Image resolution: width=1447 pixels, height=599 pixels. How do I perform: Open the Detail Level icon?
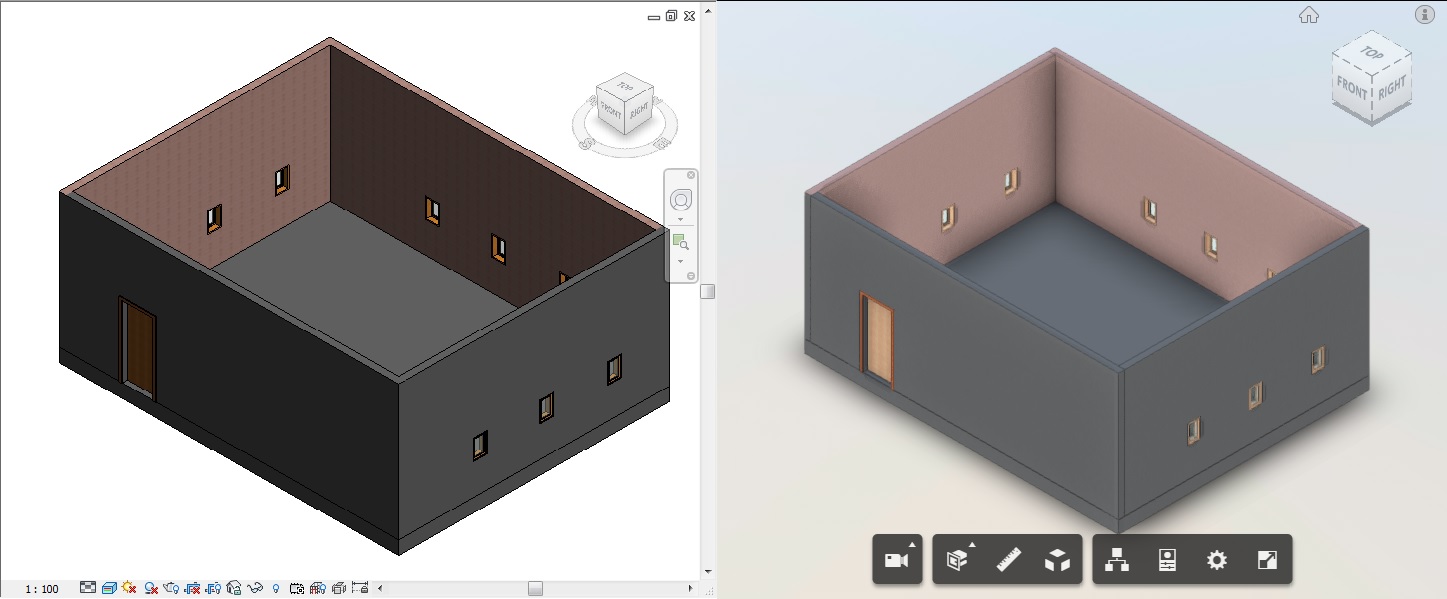(88, 588)
